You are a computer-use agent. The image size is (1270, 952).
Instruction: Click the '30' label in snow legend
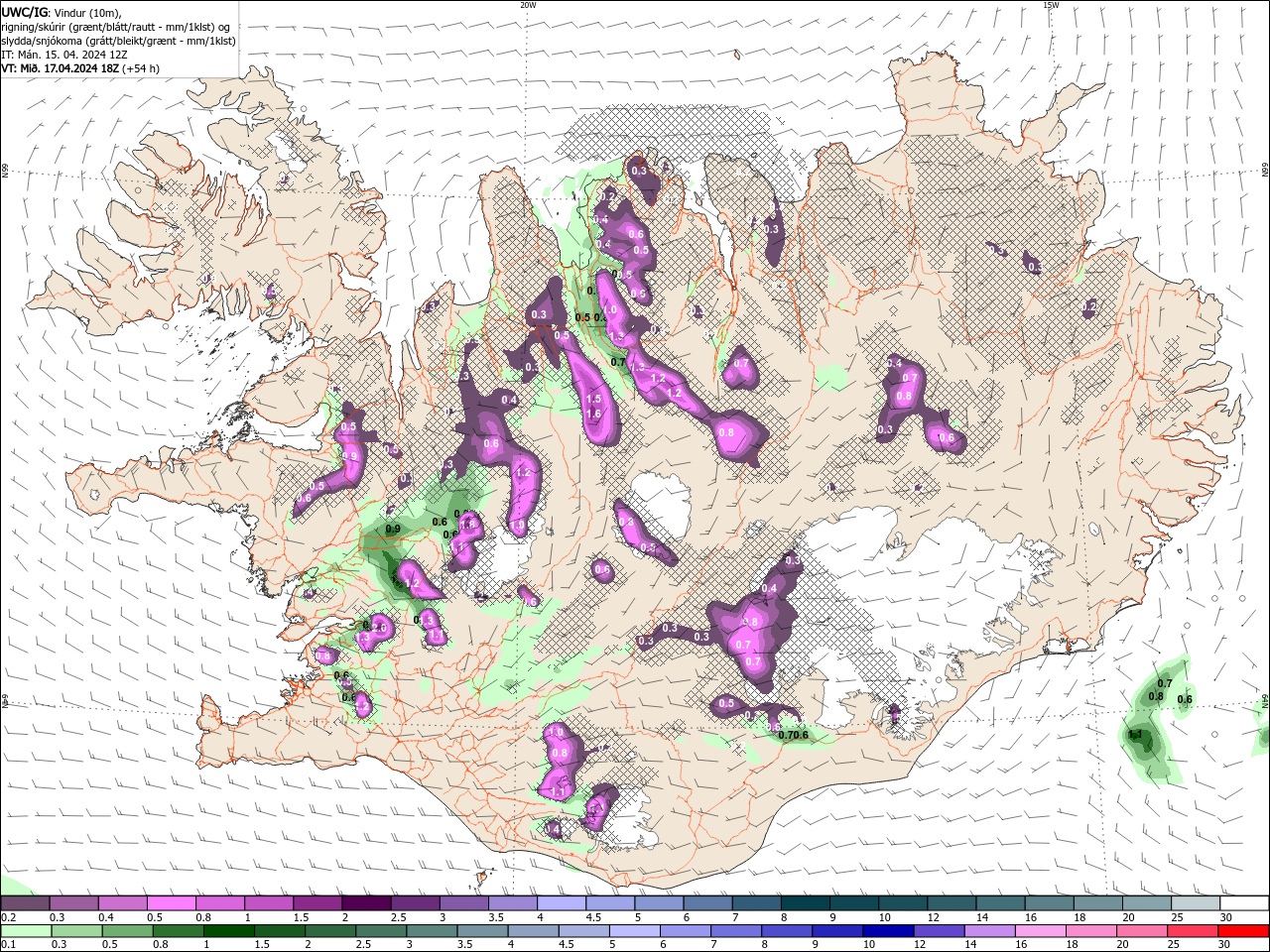coord(1226,917)
